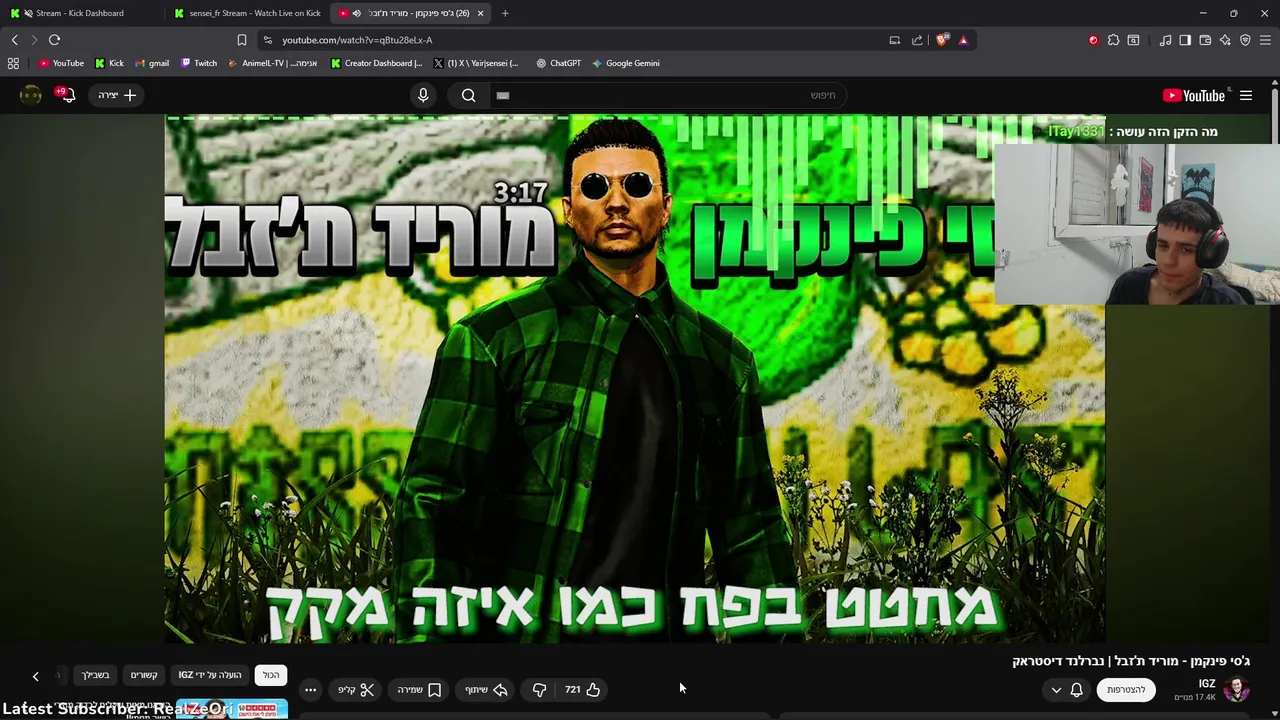Image resolution: width=1280 pixels, height=720 pixels.
Task: Open the bookmarks apps grid icon
Action: pyautogui.click(x=13, y=63)
